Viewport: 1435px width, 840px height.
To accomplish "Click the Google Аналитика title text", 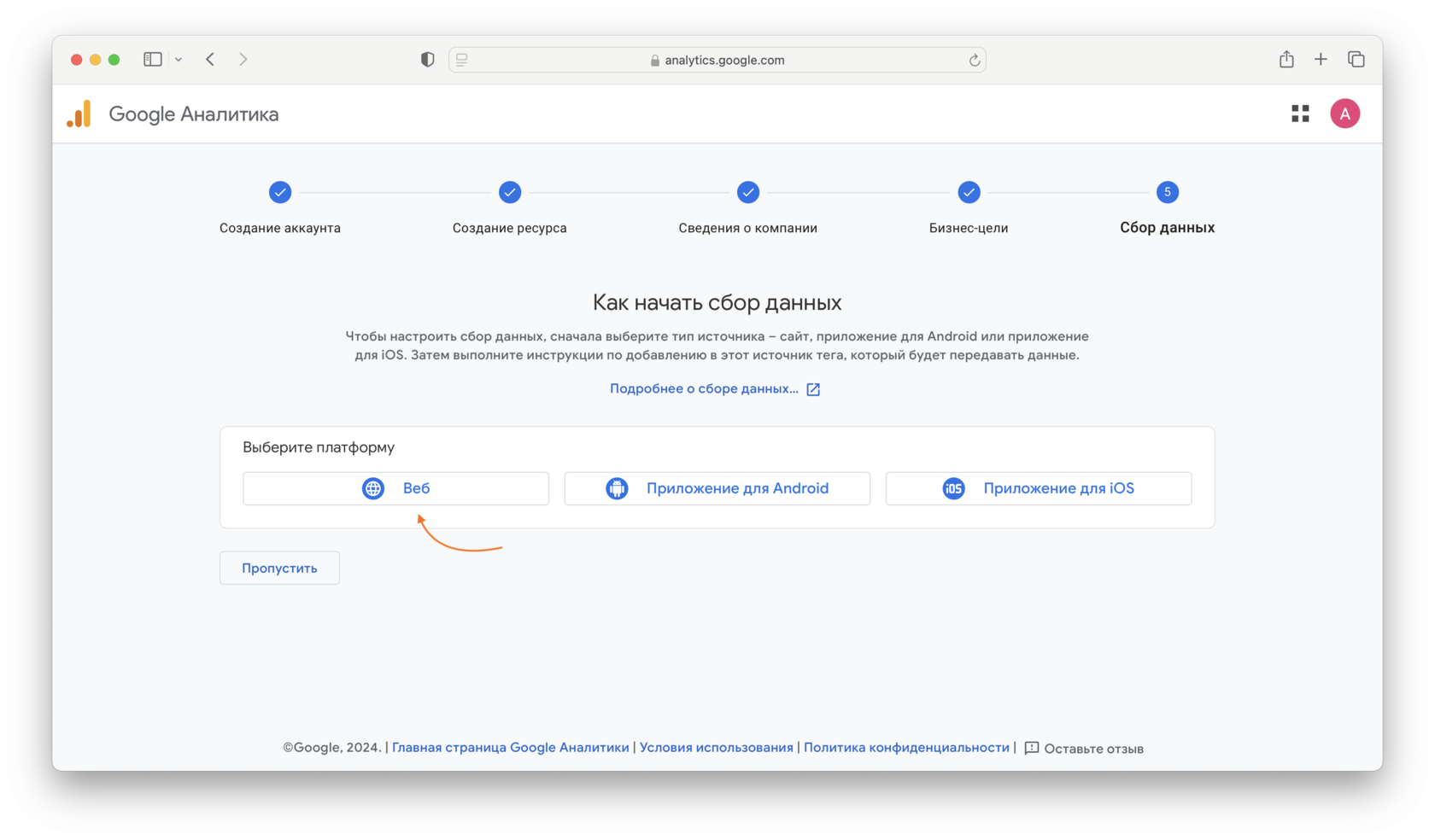I will [194, 114].
